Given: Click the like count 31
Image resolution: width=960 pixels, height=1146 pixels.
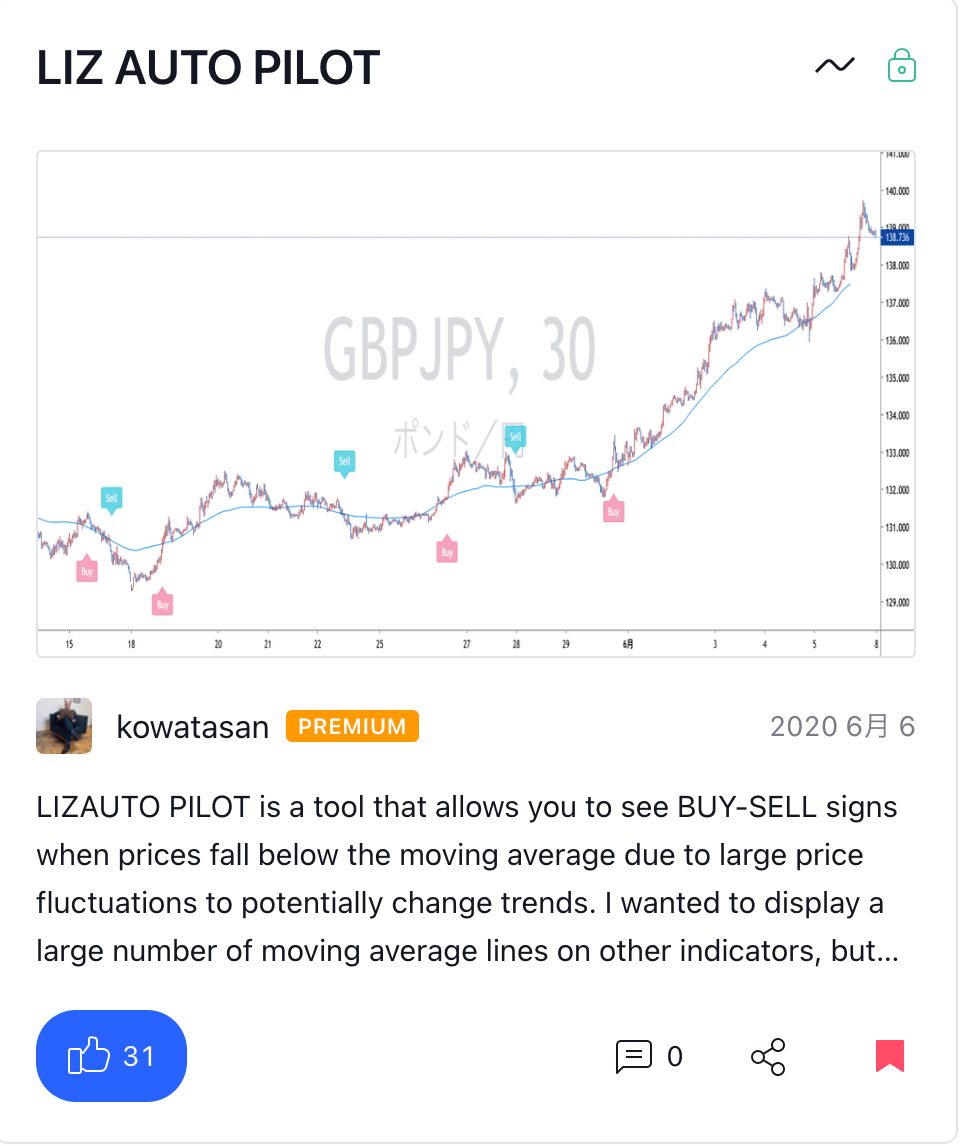Looking at the screenshot, I should [x=139, y=1056].
